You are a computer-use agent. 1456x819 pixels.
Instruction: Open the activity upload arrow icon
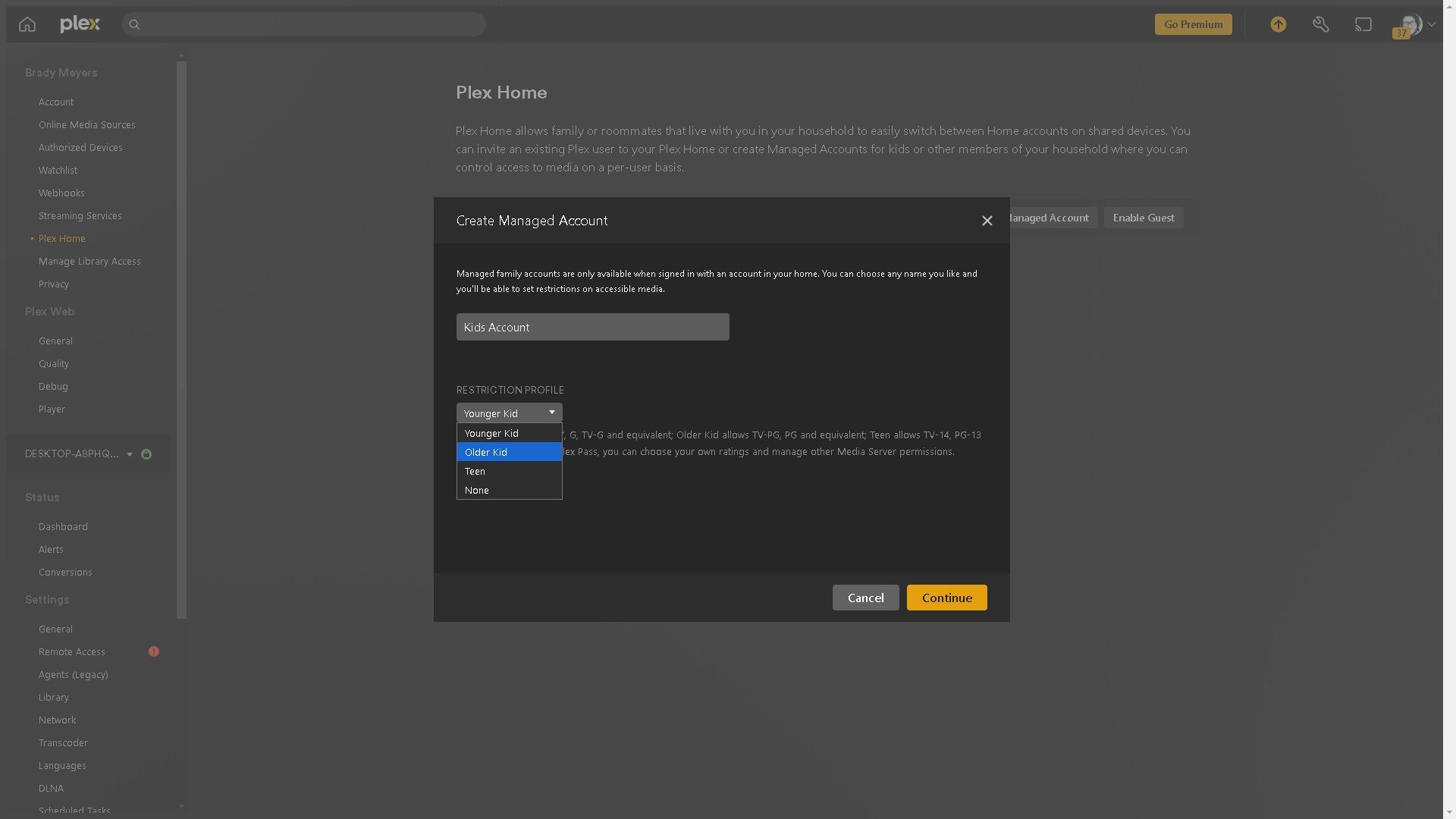pyautogui.click(x=1278, y=24)
